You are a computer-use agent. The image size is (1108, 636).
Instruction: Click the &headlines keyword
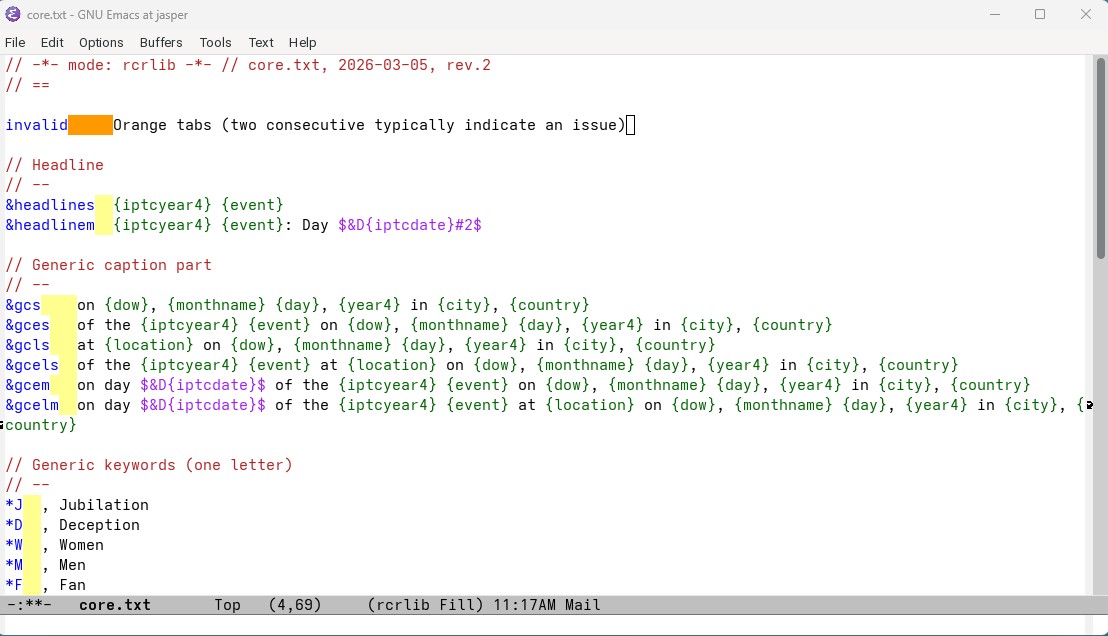pos(49,205)
